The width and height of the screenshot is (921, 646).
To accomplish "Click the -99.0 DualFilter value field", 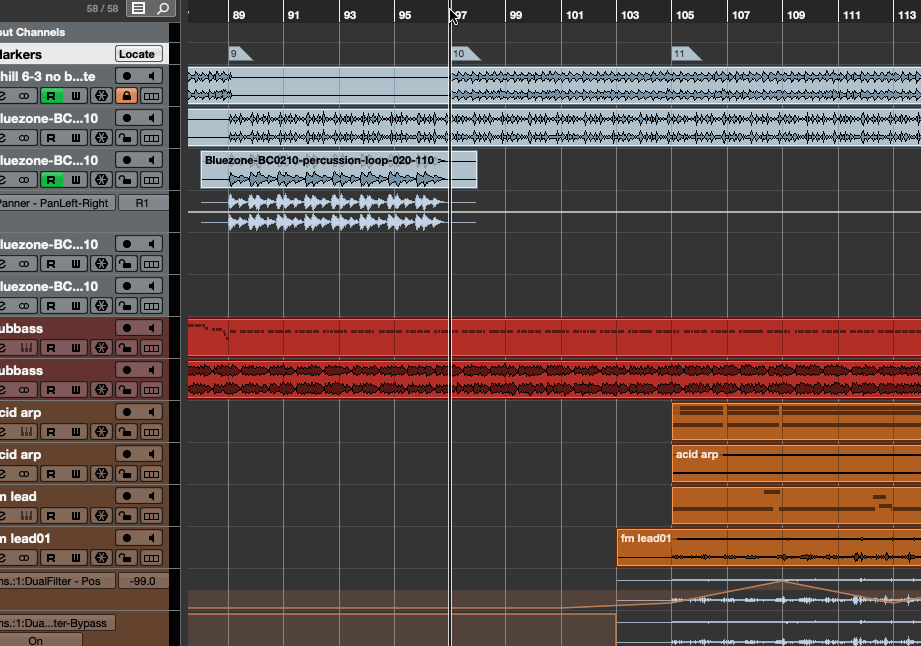I will pyautogui.click(x=143, y=581).
